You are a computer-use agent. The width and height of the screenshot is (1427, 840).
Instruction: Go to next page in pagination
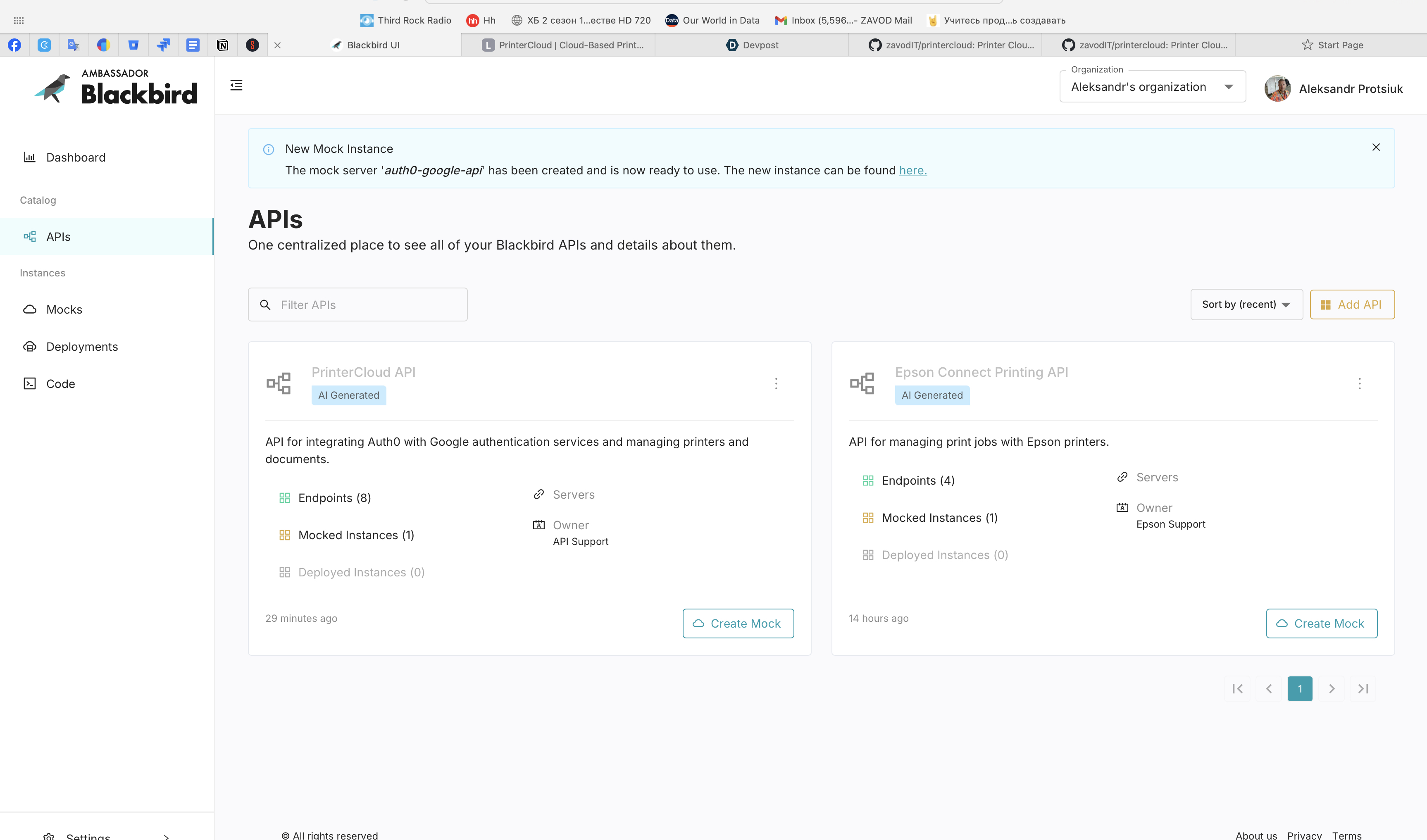coord(1331,689)
